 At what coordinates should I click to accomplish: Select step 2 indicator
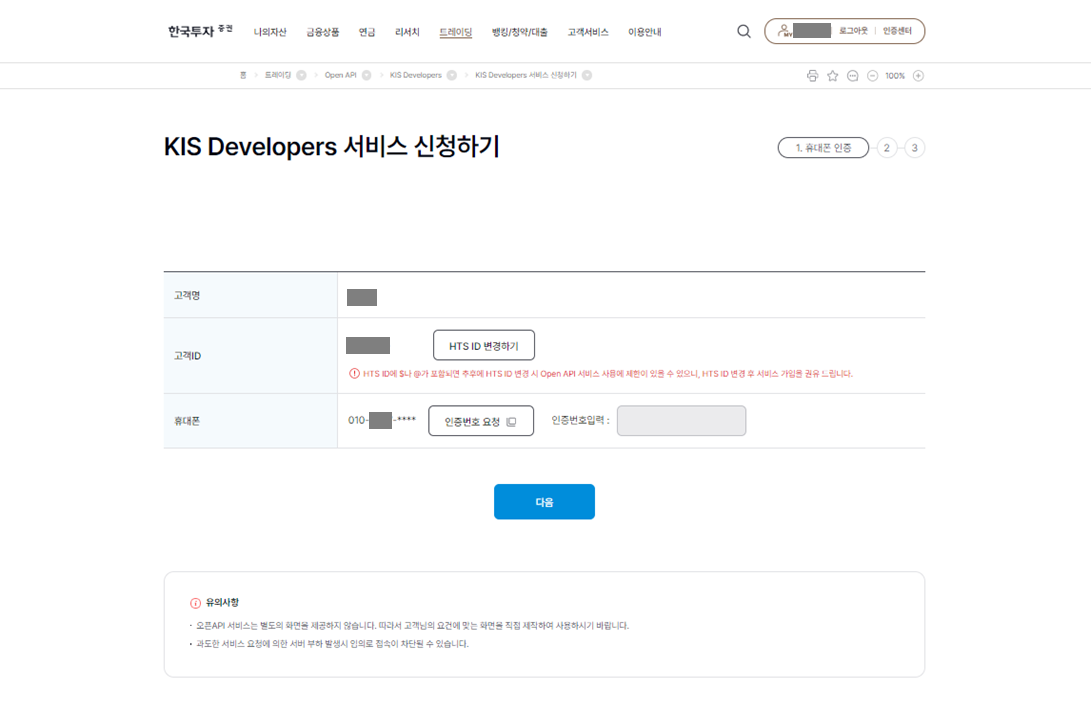886,147
